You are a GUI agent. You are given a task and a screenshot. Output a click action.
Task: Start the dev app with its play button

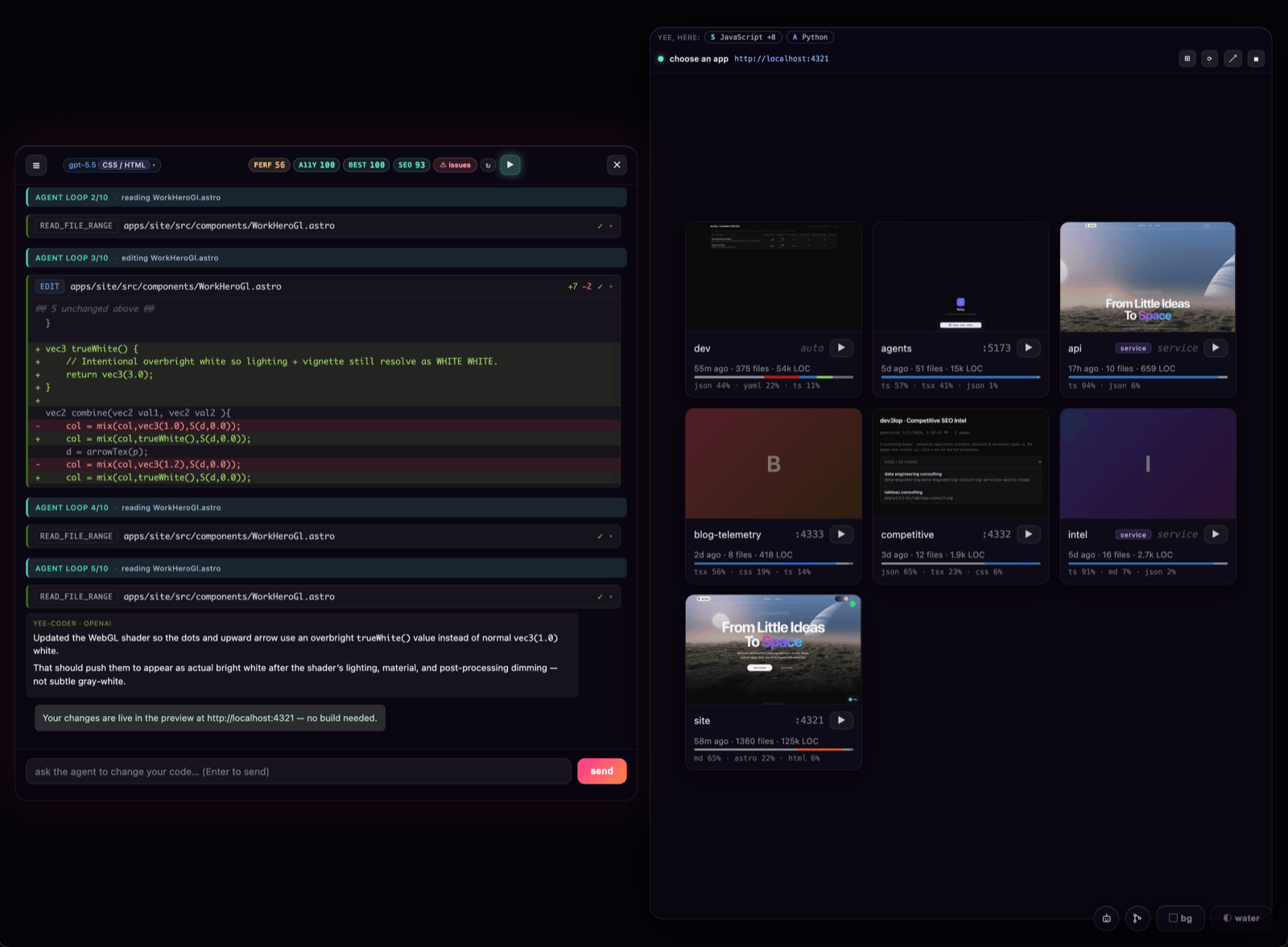(x=841, y=348)
